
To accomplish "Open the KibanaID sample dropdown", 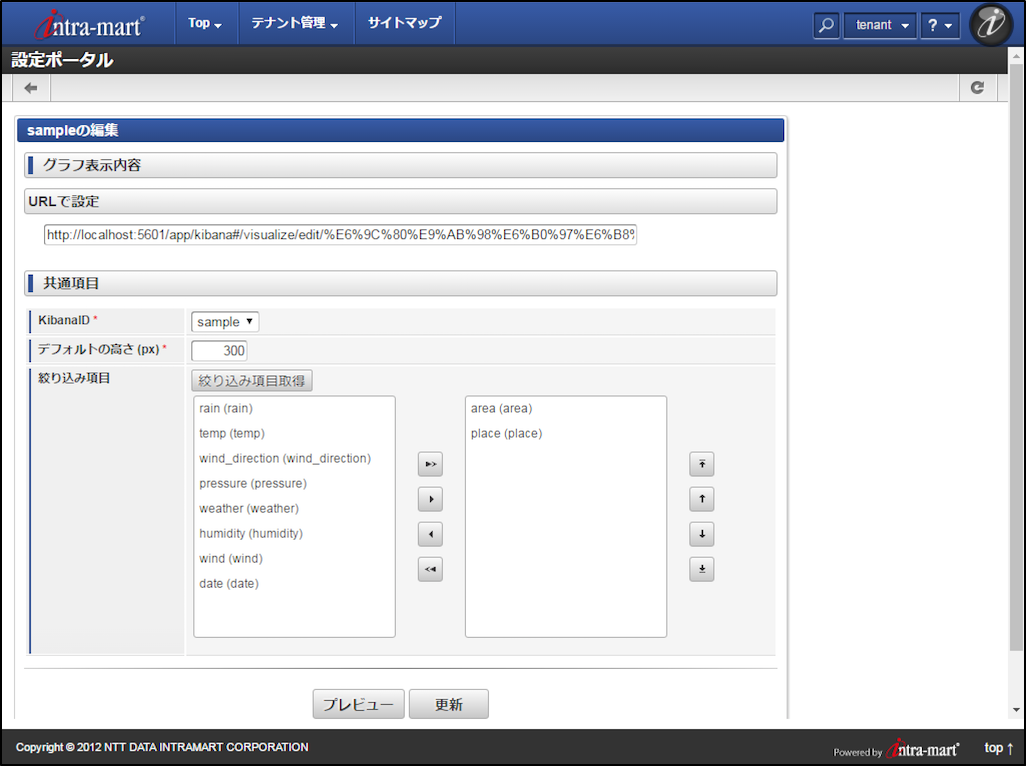I will (225, 322).
